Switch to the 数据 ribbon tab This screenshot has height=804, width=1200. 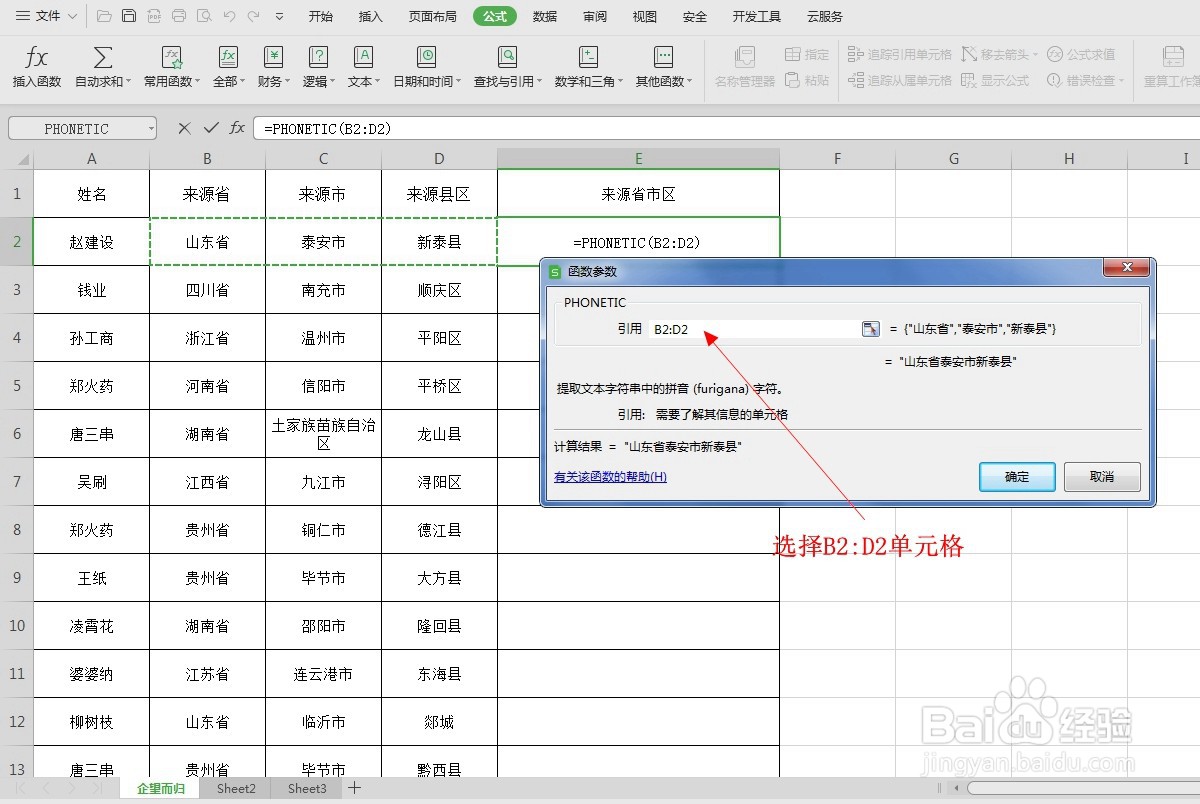pyautogui.click(x=545, y=16)
